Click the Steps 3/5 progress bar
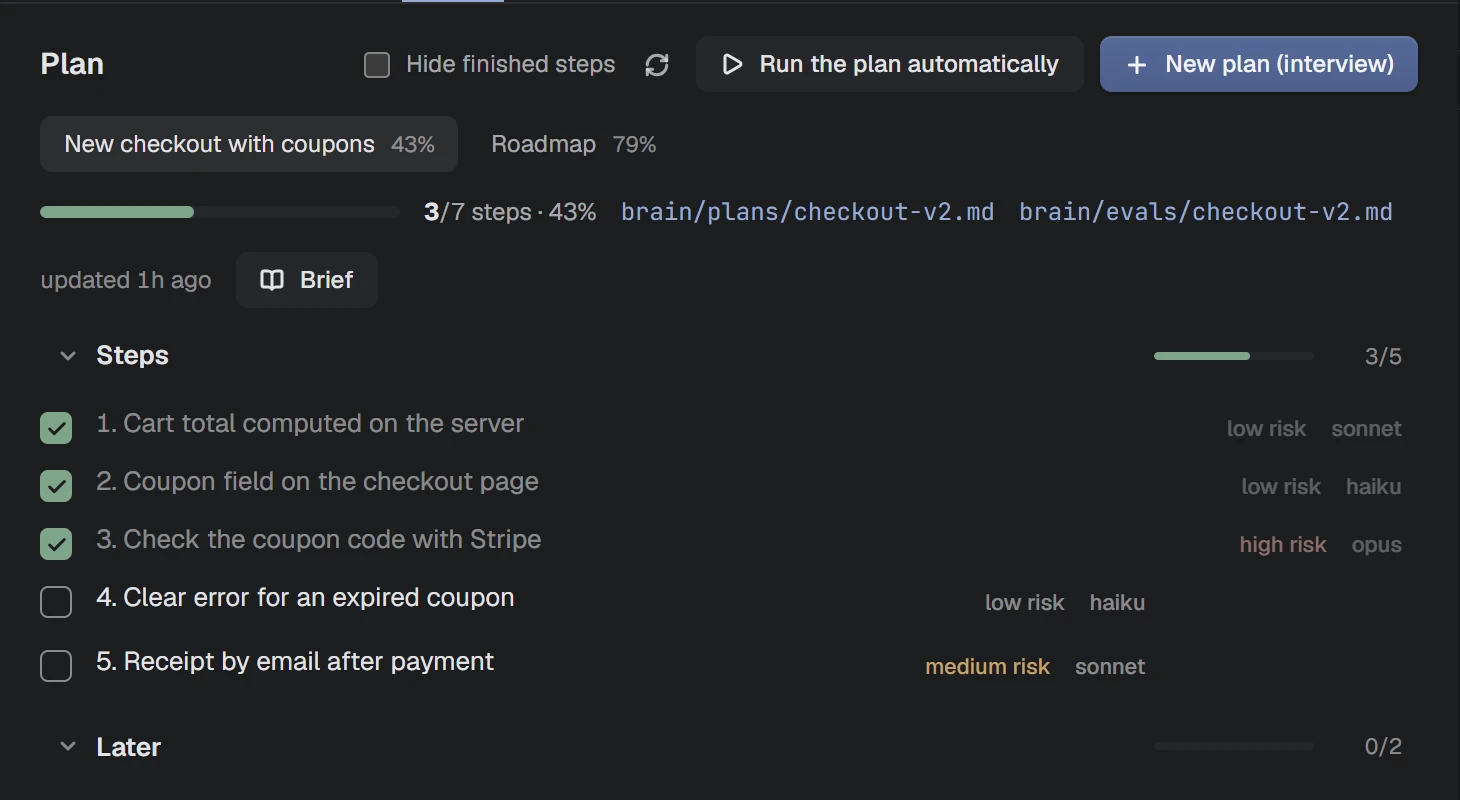Image resolution: width=1460 pixels, height=800 pixels. (x=1234, y=356)
